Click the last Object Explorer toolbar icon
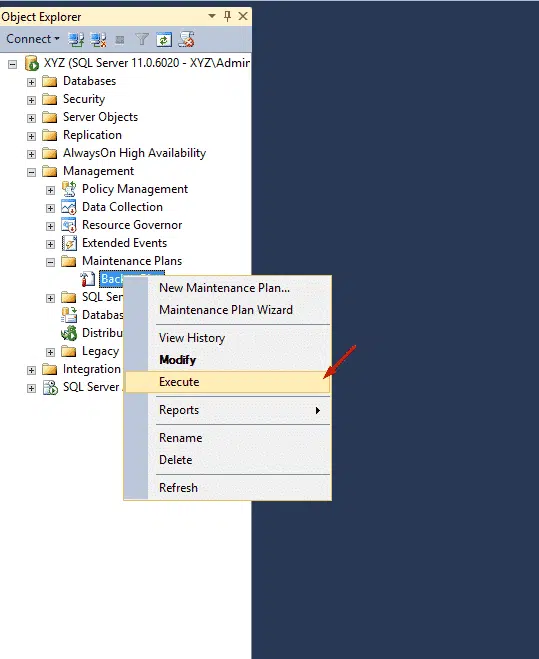539x659 pixels. 186,39
